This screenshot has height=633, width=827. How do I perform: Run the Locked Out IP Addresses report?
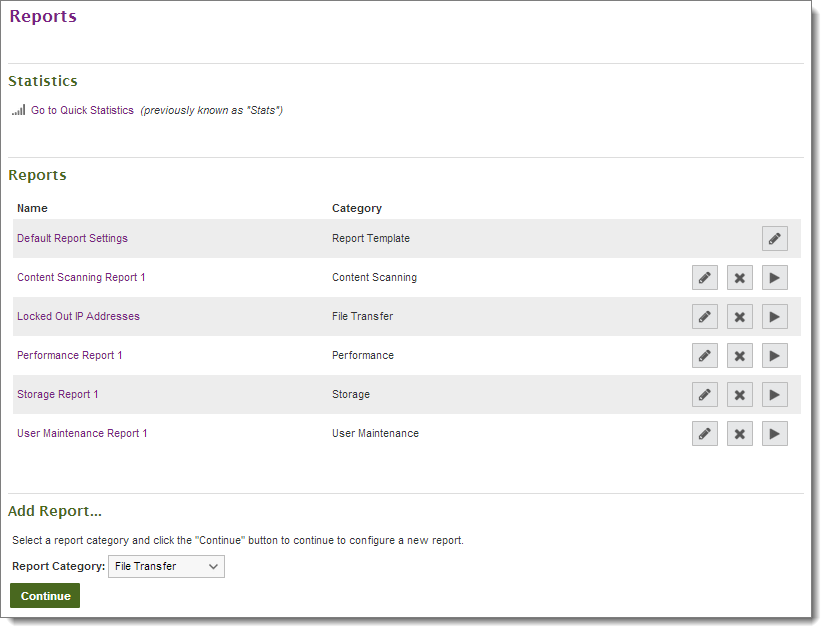774,316
